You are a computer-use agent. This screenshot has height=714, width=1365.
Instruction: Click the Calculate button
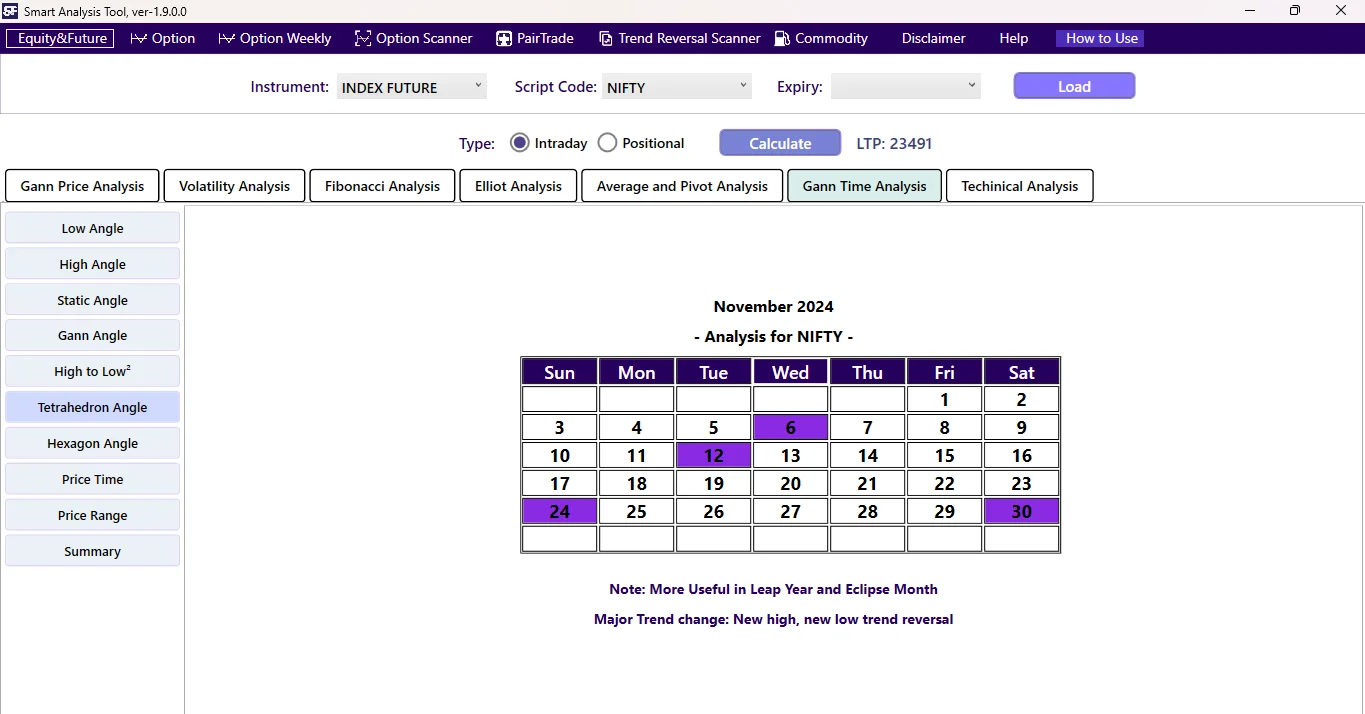coord(779,142)
